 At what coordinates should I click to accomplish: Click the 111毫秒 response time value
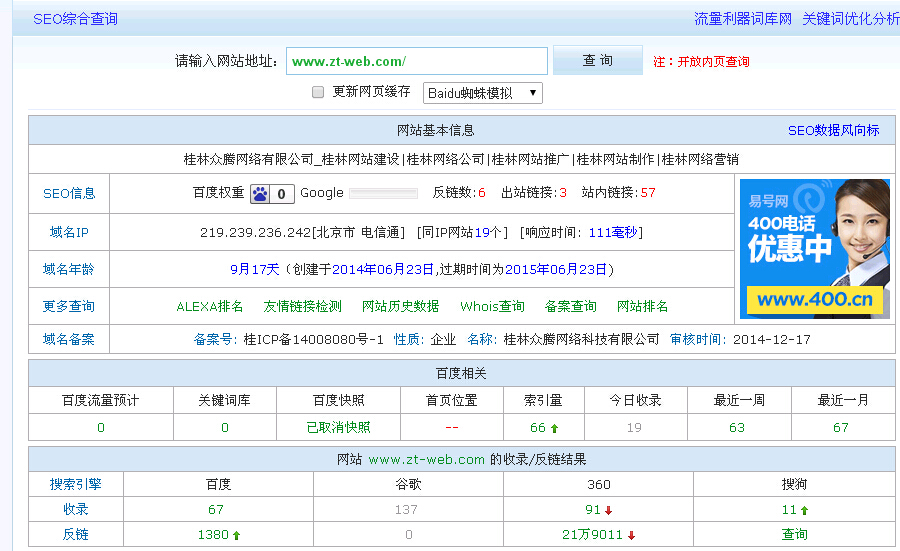tap(613, 232)
